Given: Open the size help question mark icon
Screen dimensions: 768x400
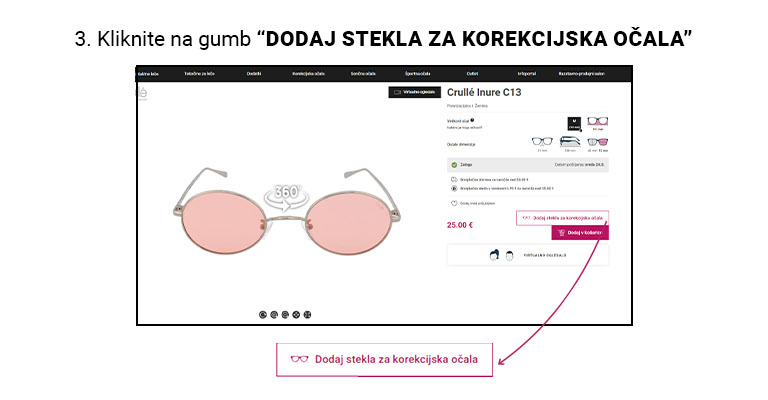Looking at the screenshot, I should pyautogui.click(x=472, y=120).
